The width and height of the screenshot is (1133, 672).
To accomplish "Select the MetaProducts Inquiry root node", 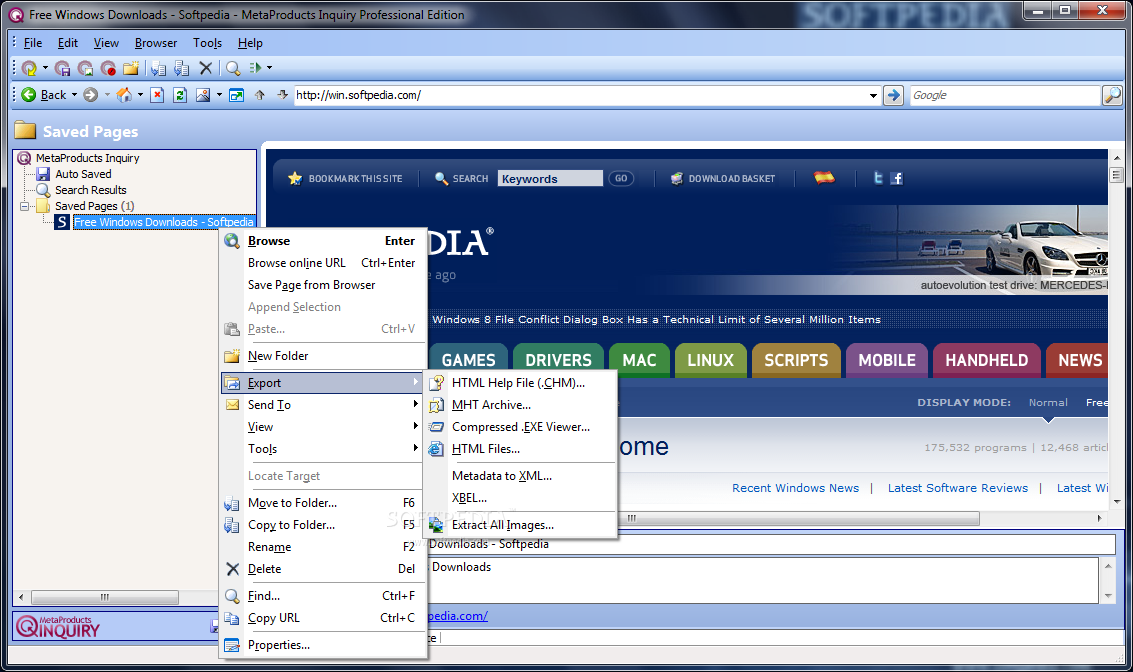I will (x=87, y=158).
